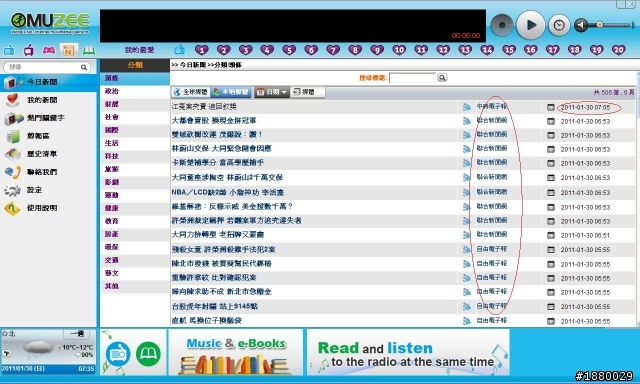
Task: Click the 媒體 sort button
Action: (x=307, y=92)
